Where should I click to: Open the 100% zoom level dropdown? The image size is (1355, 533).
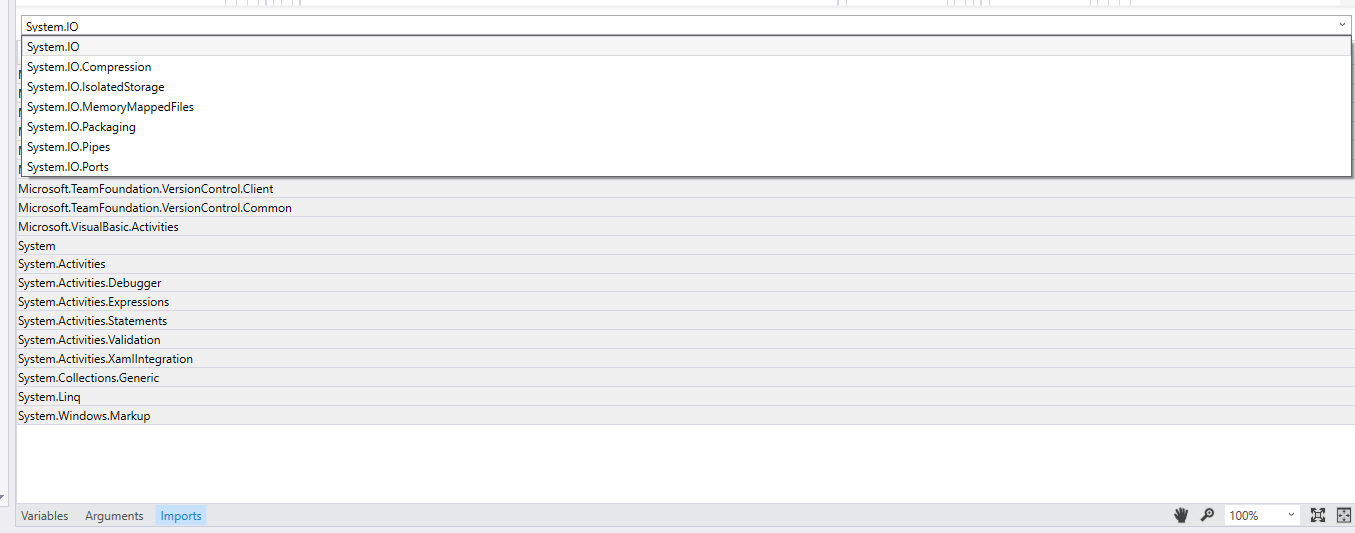tap(1262, 515)
